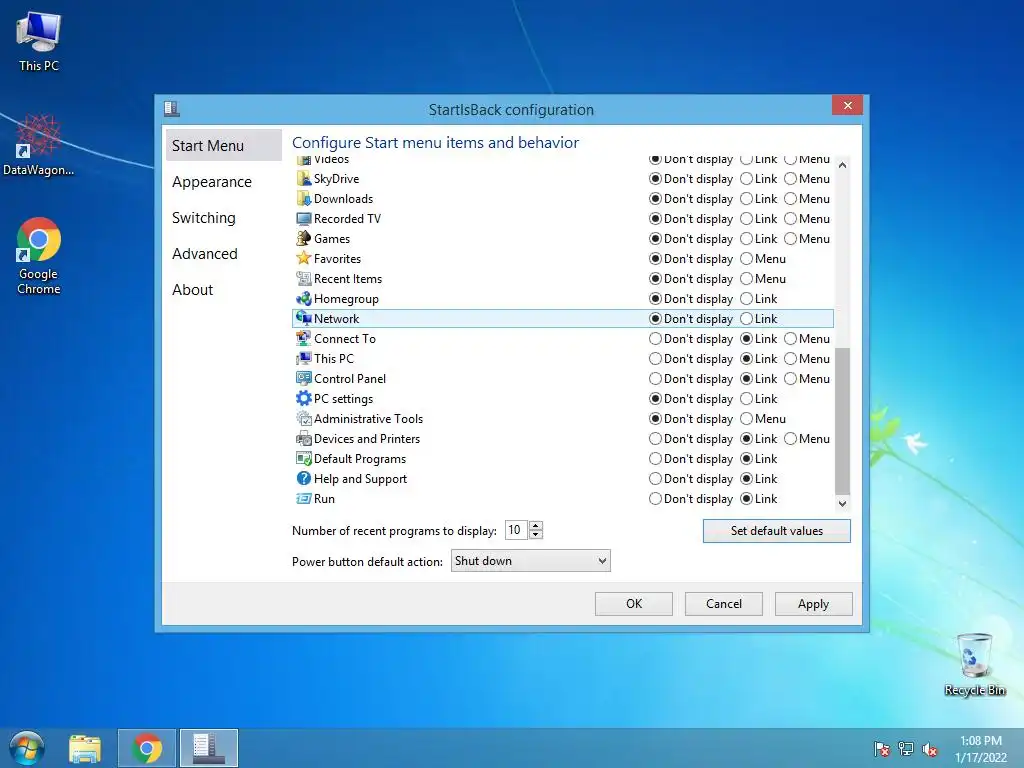Click the Homegroup icon
Image resolution: width=1024 pixels, height=768 pixels.
coord(304,299)
